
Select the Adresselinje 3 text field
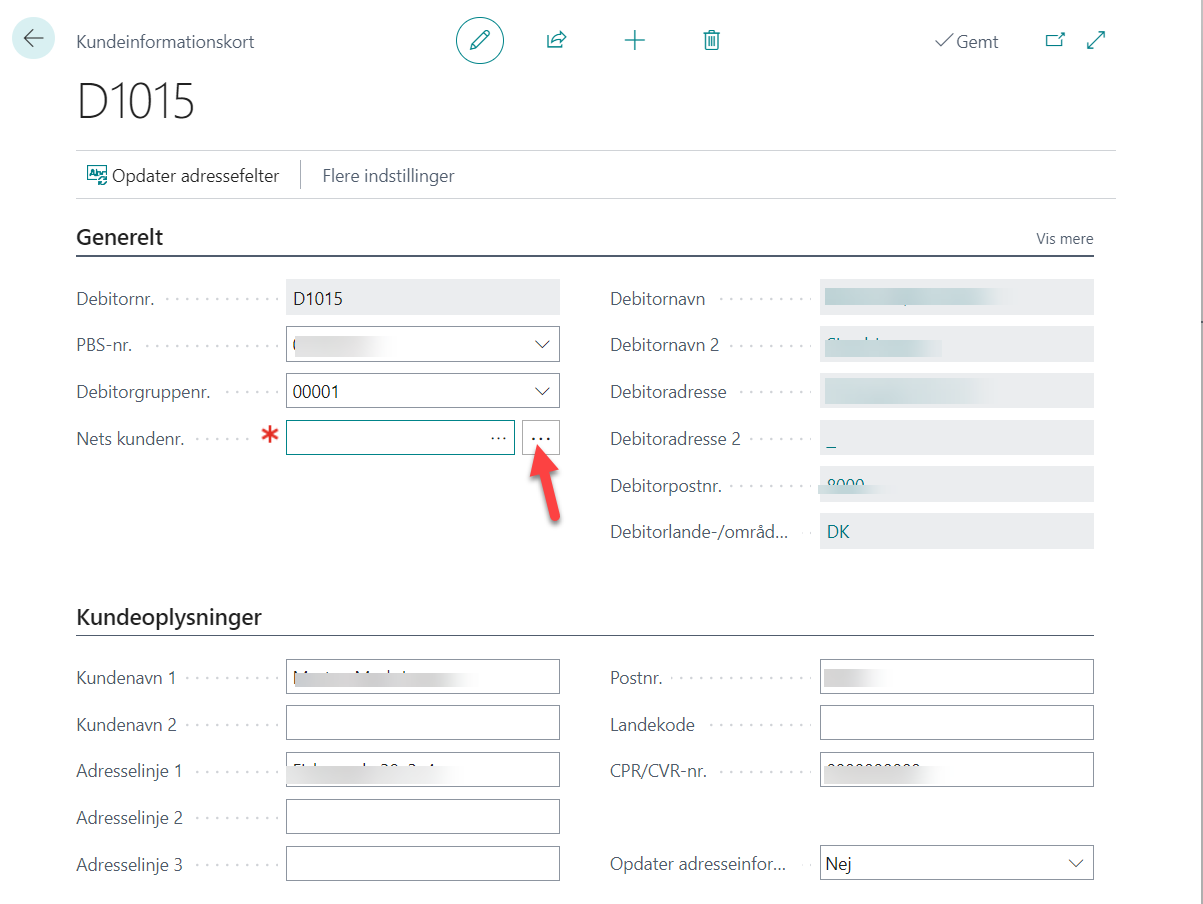point(422,863)
